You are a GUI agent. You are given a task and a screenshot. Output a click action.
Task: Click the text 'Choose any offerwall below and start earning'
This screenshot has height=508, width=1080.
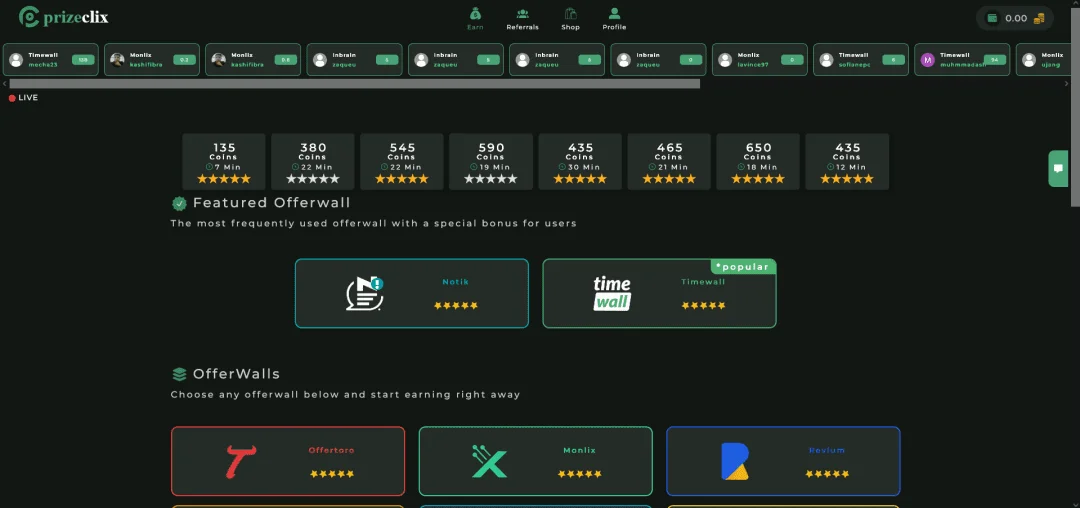tap(310, 395)
